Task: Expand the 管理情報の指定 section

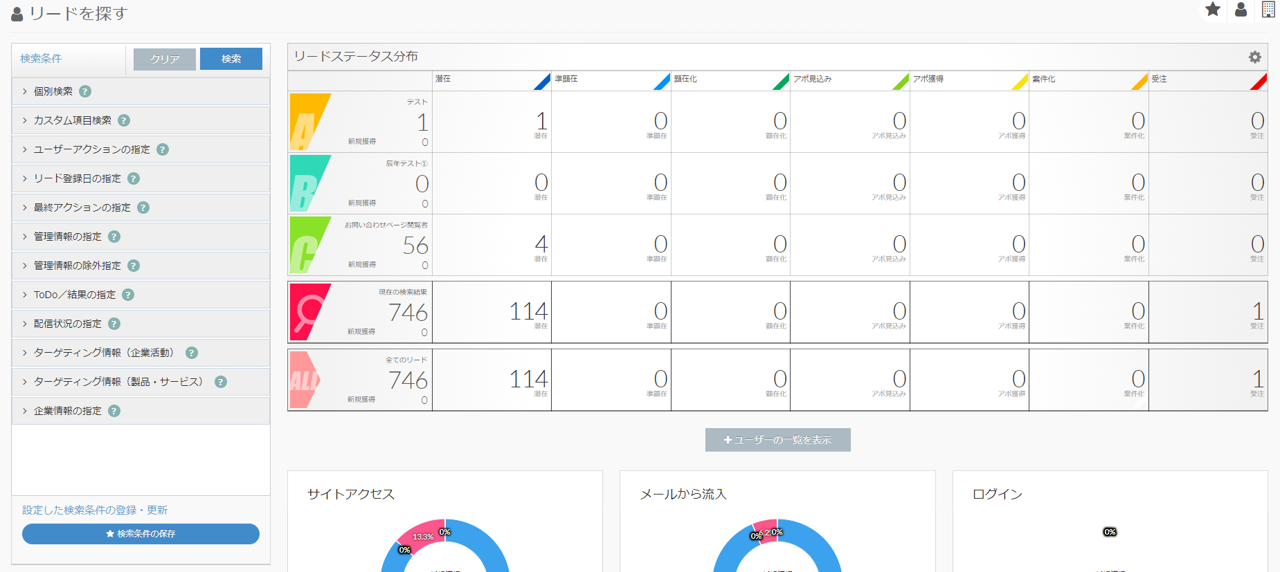Action: coord(141,237)
